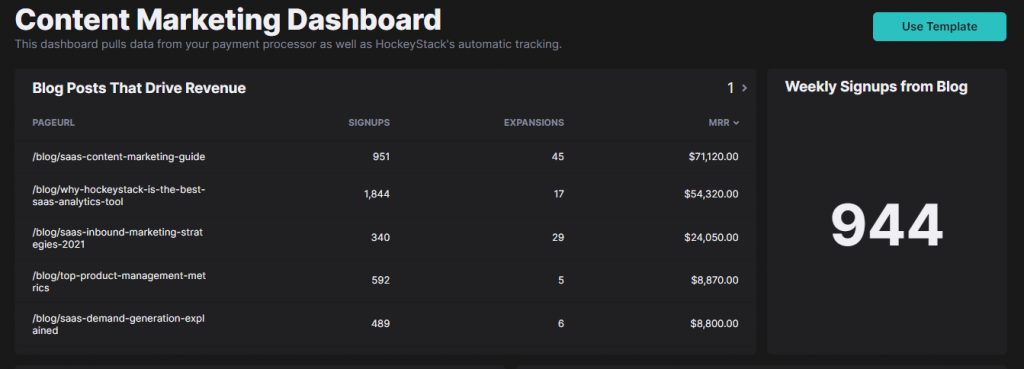Select the 1,844 signups cell
The height and width of the screenshot is (369, 1024).
point(377,194)
